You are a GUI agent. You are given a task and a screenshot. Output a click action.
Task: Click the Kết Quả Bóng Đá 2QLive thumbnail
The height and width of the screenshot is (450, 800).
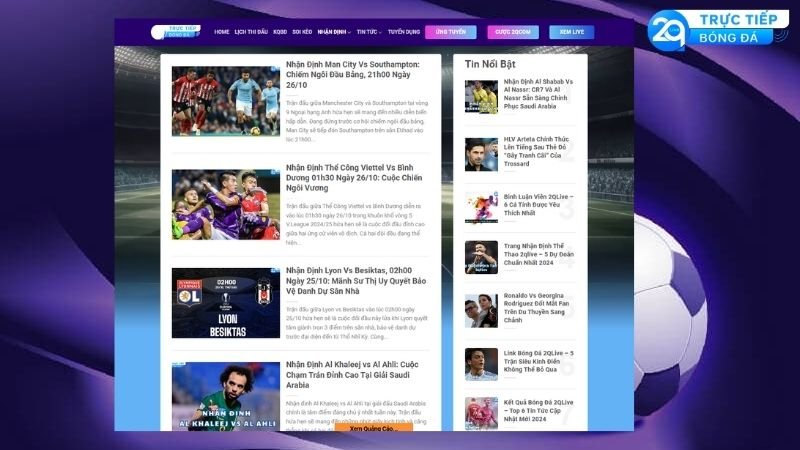coord(481,413)
